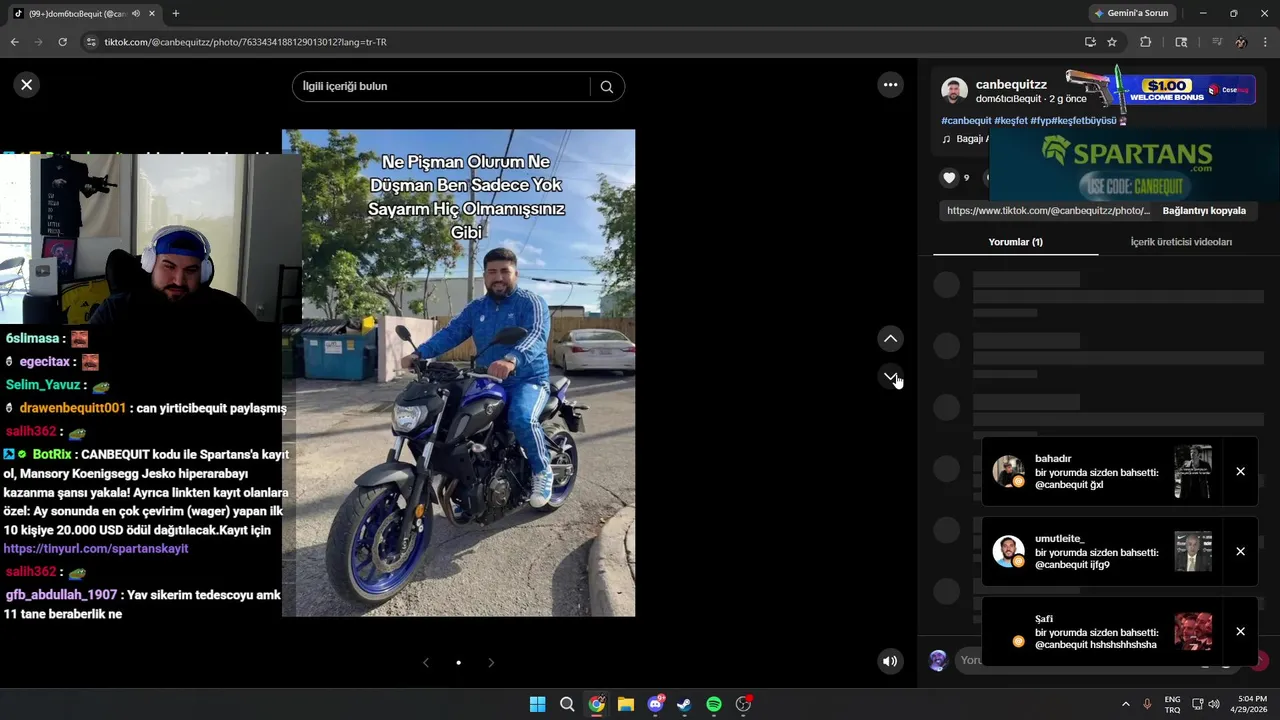Open the #keşfet hashtag
1280x720 pixels.
[1010, 120]
